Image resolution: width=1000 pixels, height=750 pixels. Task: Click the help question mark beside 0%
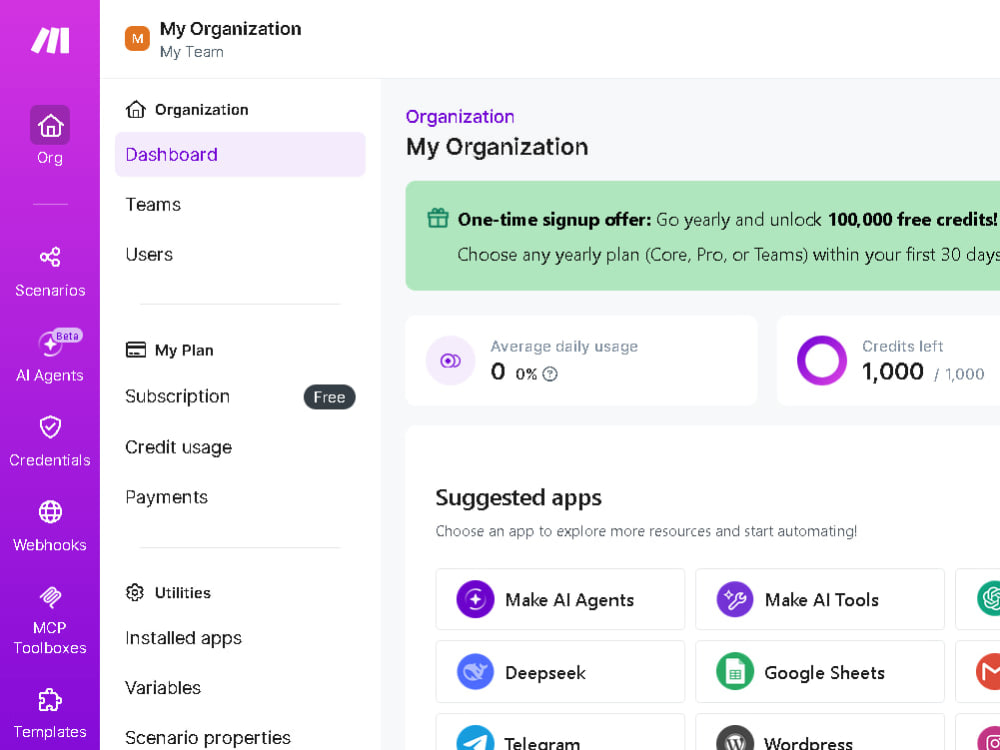[x=550, y=374]
